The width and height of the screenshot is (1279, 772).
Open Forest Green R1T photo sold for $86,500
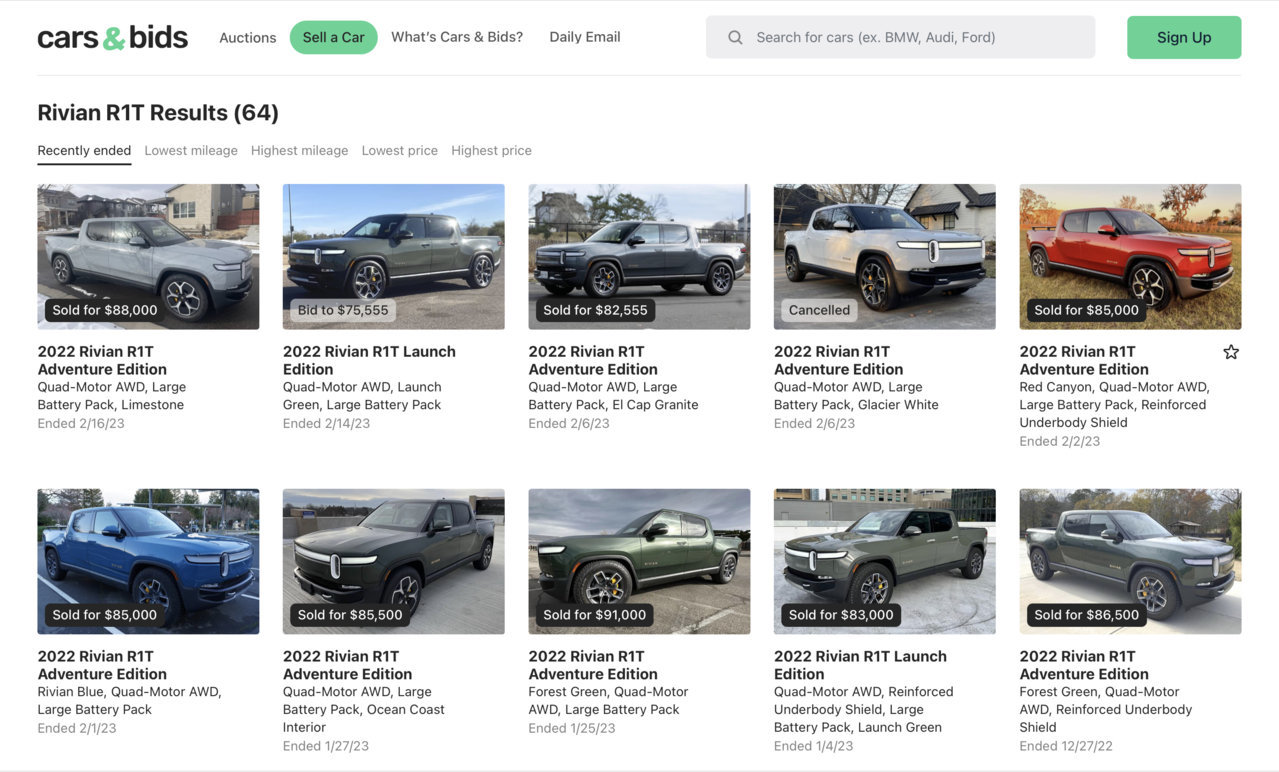click(1130, 561)
